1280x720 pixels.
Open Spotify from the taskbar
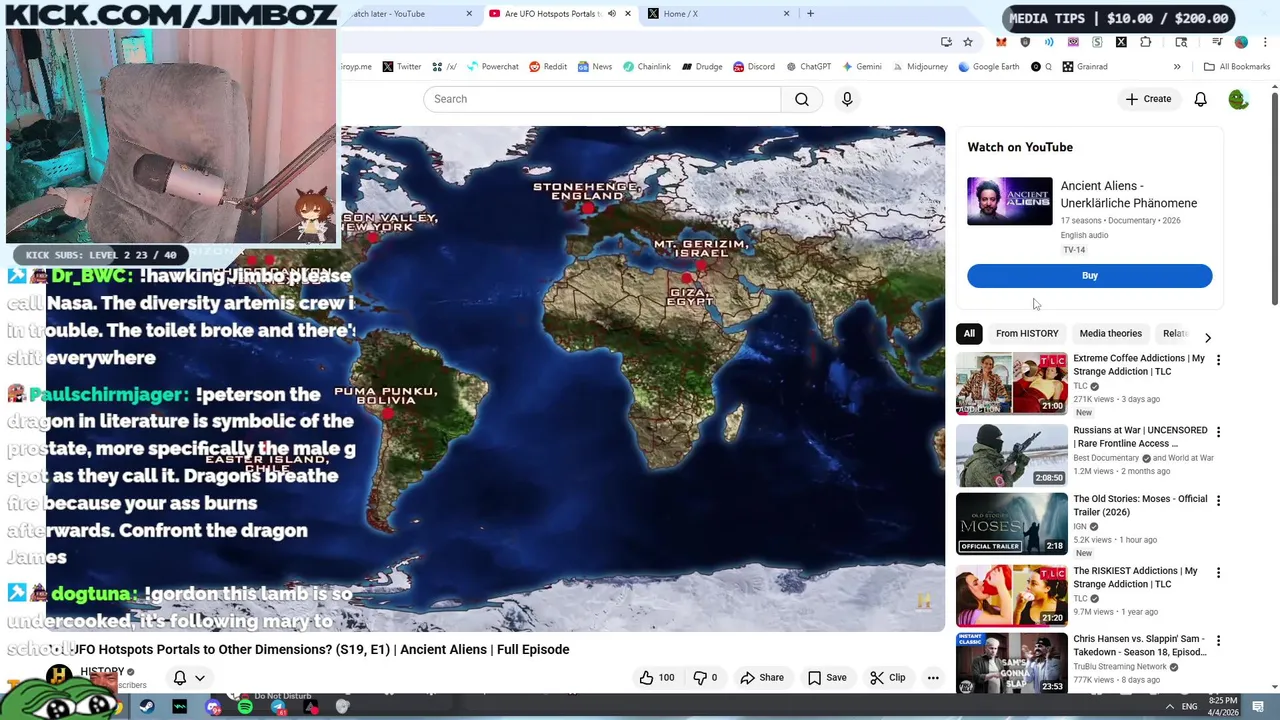coord(245,707)
